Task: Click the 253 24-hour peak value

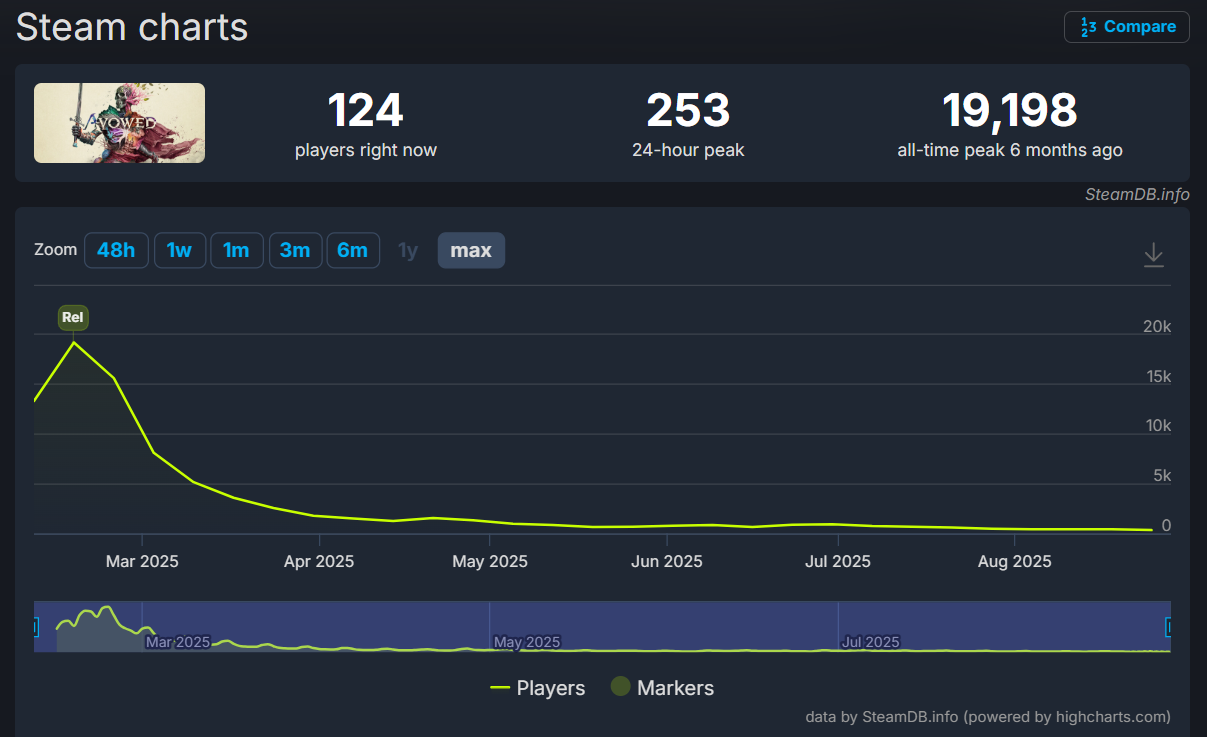Action: click(x=688, y=110)
